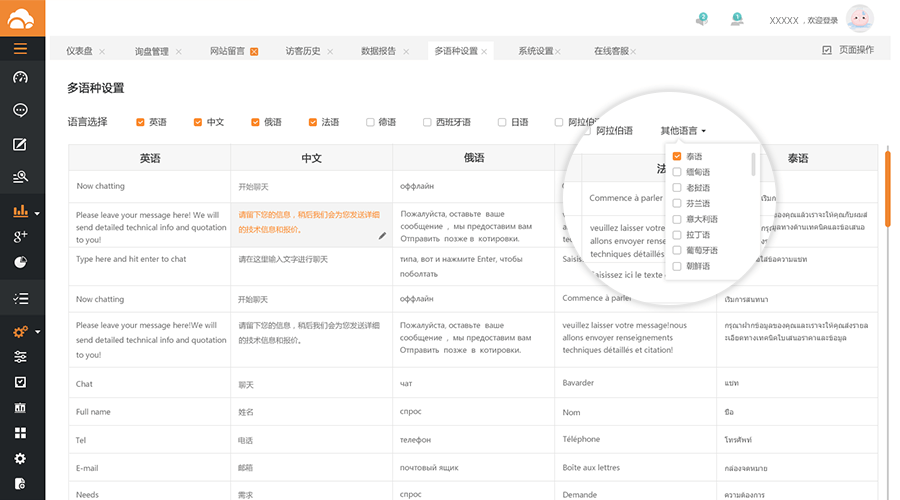Open the message notification icon with badge 2
This screenshot has width=900, height=500.
coord(702,20)
